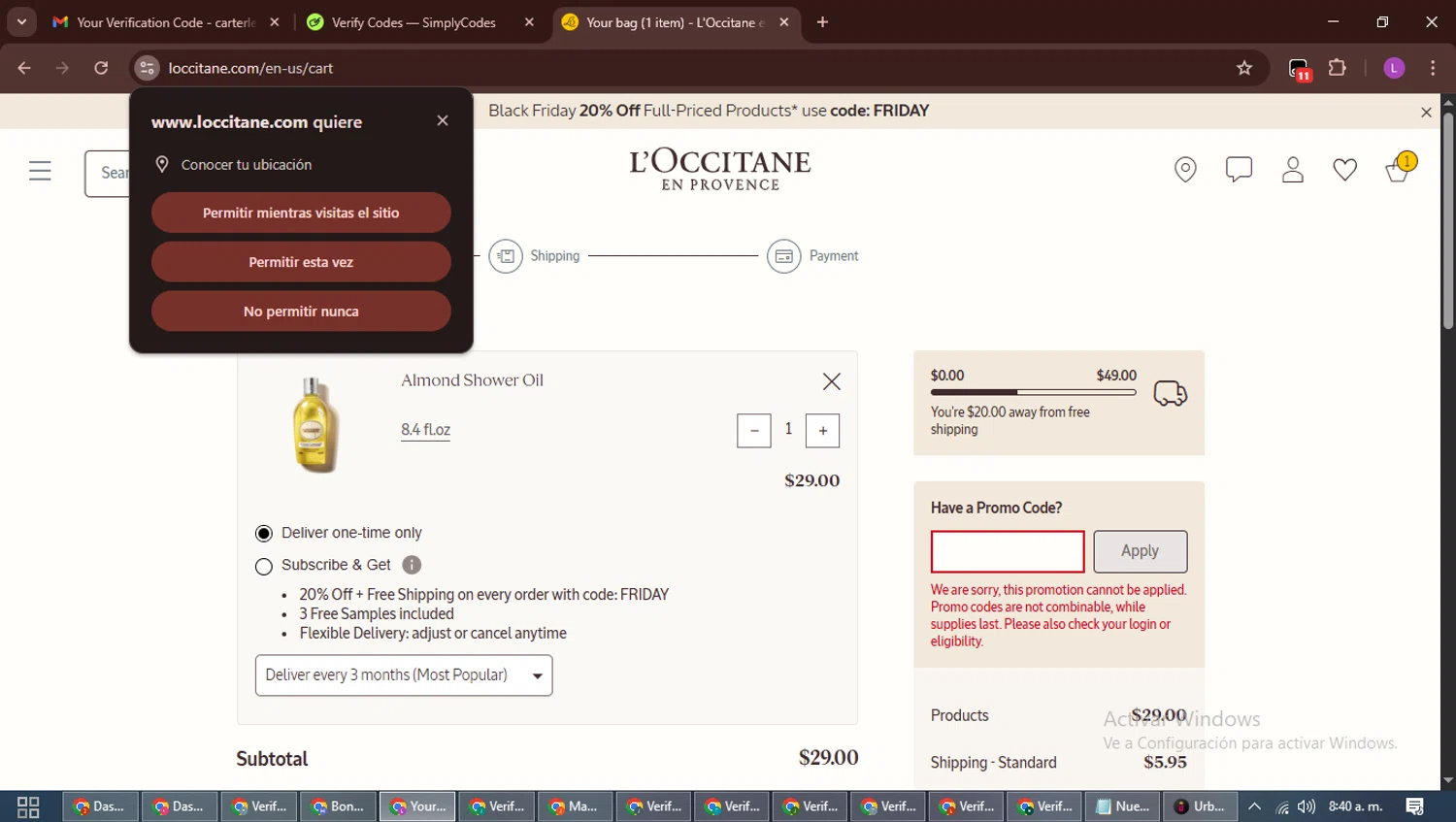The height and width of the screenshot is (822, 1456).
Task: Increase quantity with plus button
Action: pyautogui.click(x=822, y=431)
